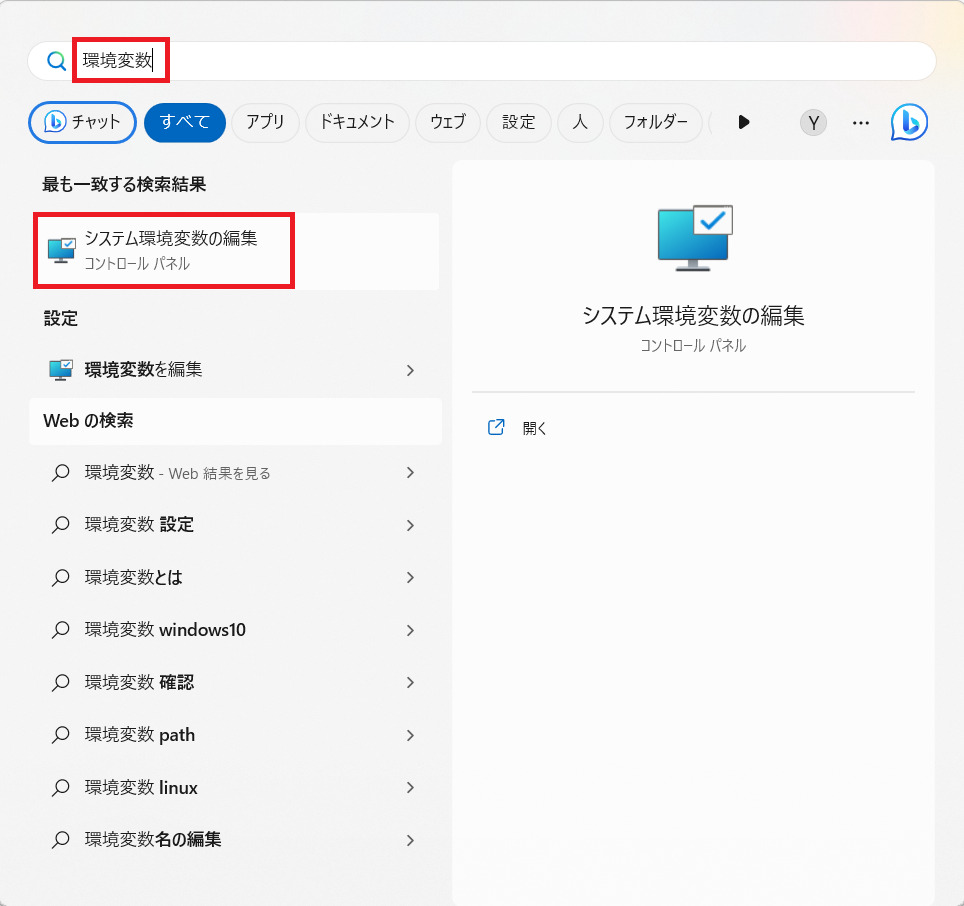Image resolution: width=964 pixels, height=906 pixels.
Task: Select the すべて filter tab
Action: [185, 122]
